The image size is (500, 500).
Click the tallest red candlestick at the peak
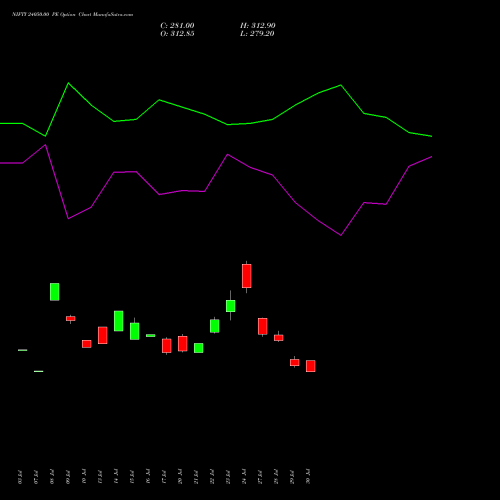(247, 276)
